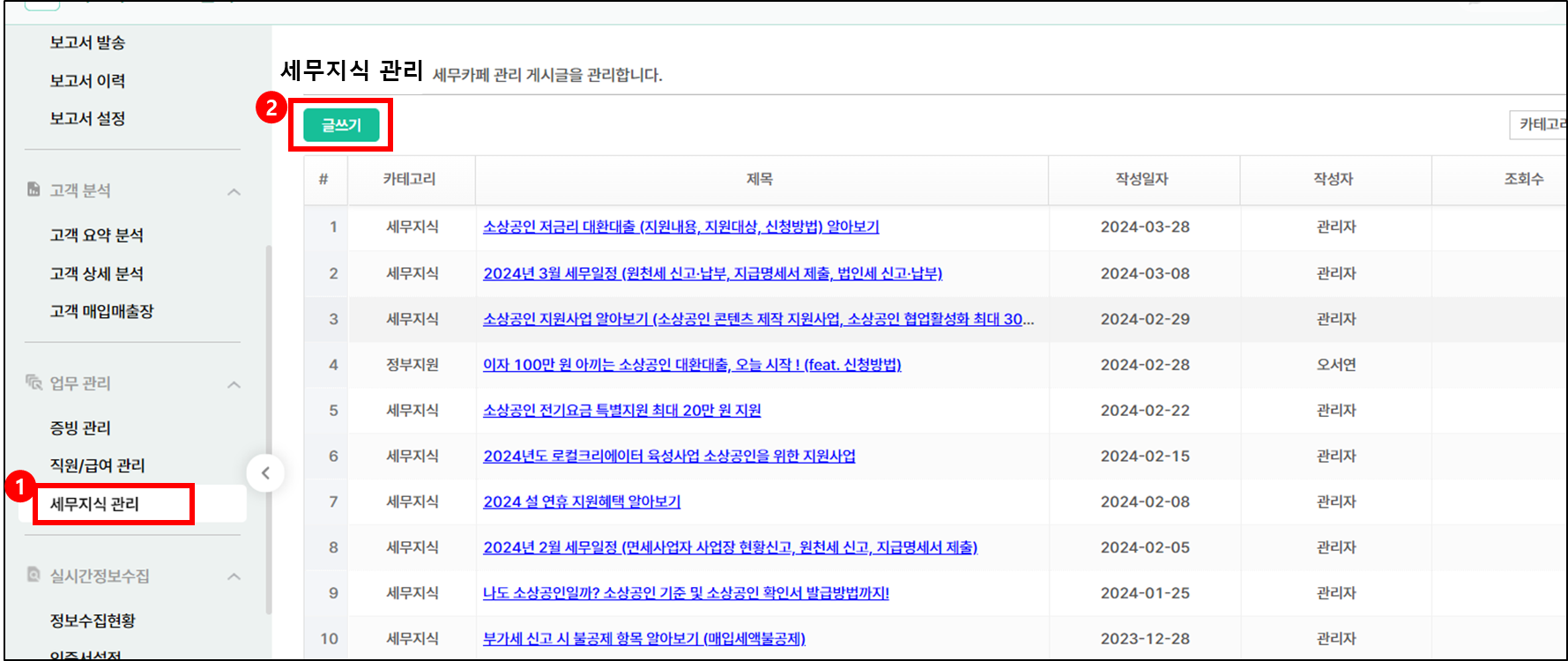The height and width of the screenshot is (661, 1568).
Task: Click the 실시간정보수집 section icon
Action: (x=33, y=575)
